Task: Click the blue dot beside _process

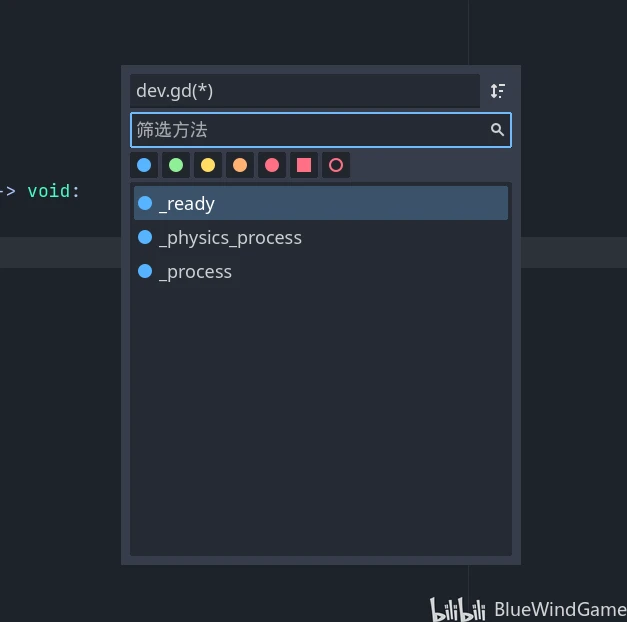Action: pos(145,271)
